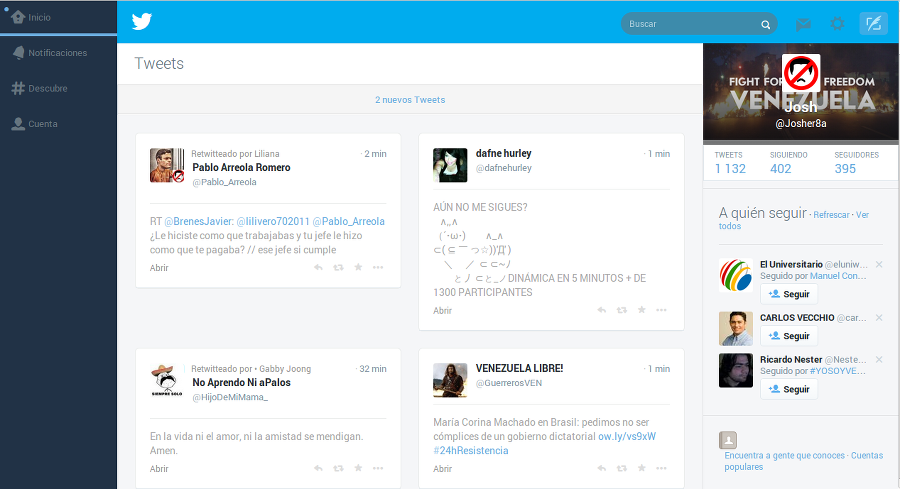This screenshot has height=489, width=900.
Task: Dismiss CARLOS VECCHIO suggestion
Action: [x=879, y=317]
